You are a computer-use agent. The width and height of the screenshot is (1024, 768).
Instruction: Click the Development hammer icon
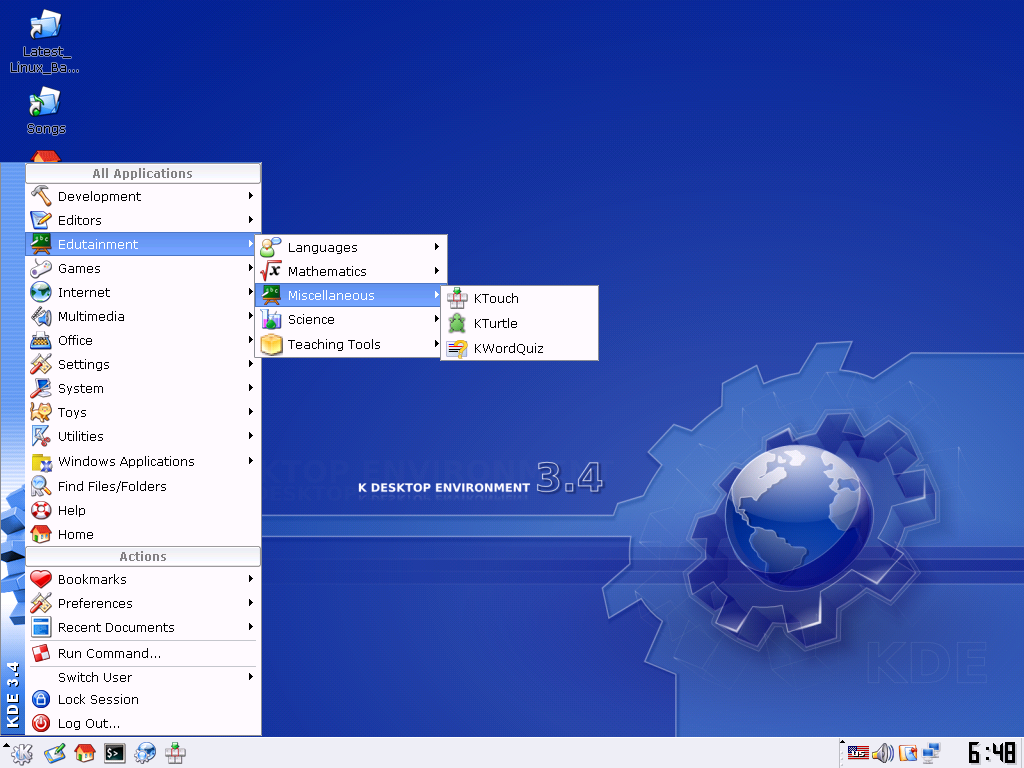(41, 196)
